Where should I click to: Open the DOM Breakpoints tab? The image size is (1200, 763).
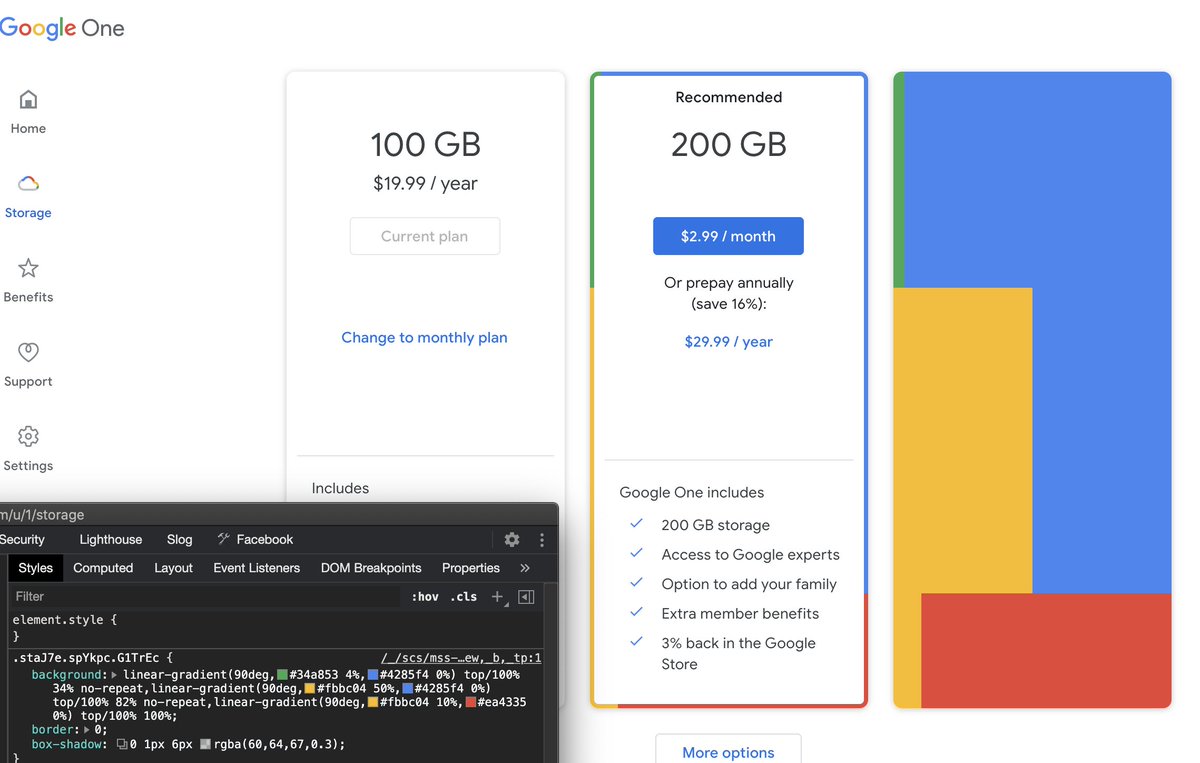pos(371,567)
